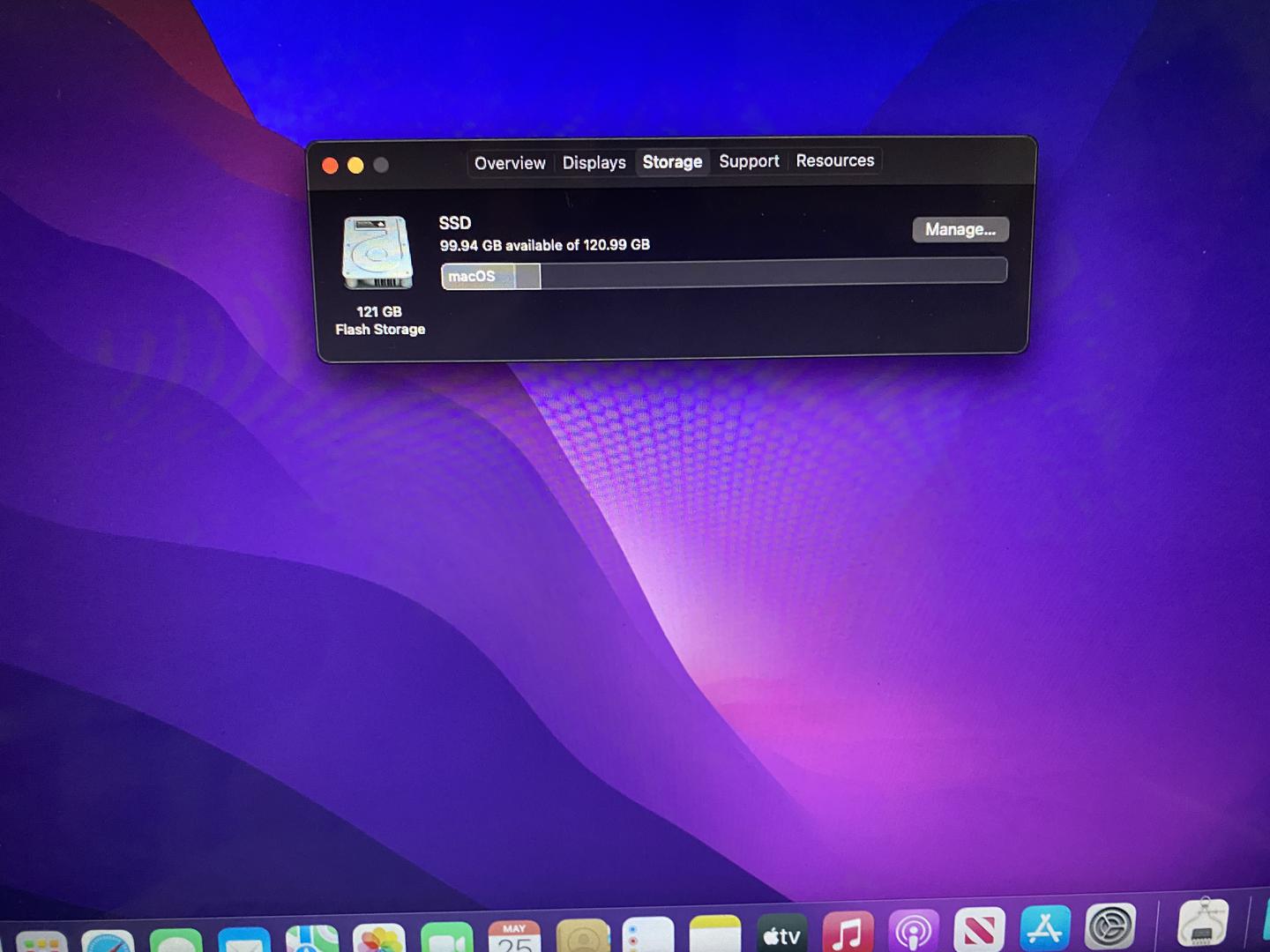Launch News app from the Dock

click(x=979, y=929)
